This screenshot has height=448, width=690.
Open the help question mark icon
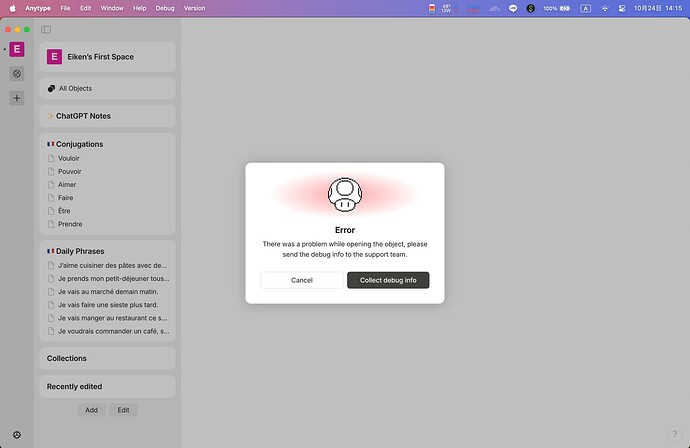(675, 433)
